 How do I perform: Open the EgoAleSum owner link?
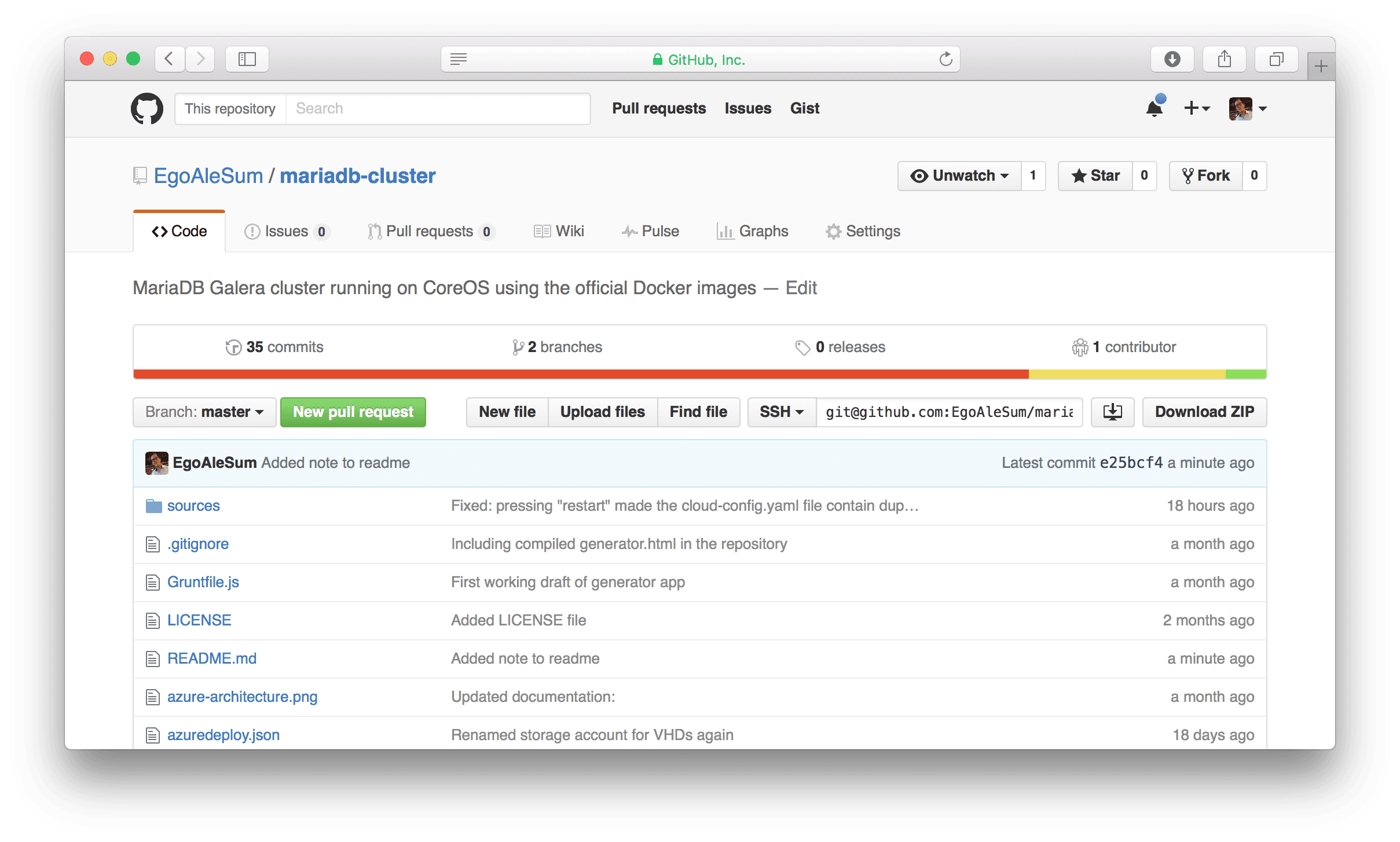[208, 176]
